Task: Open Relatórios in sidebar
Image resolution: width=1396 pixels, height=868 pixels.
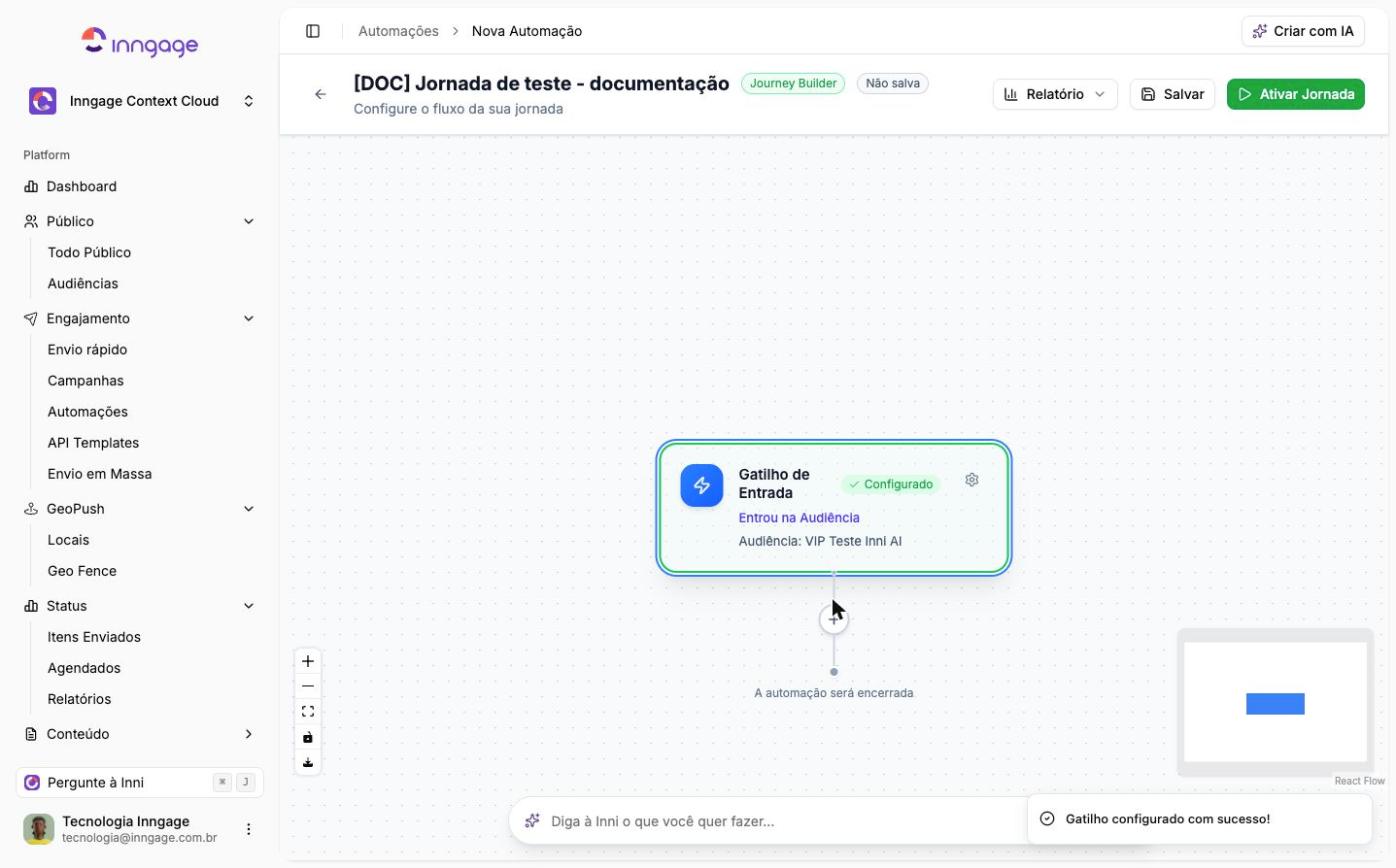Action: point(79,699)
